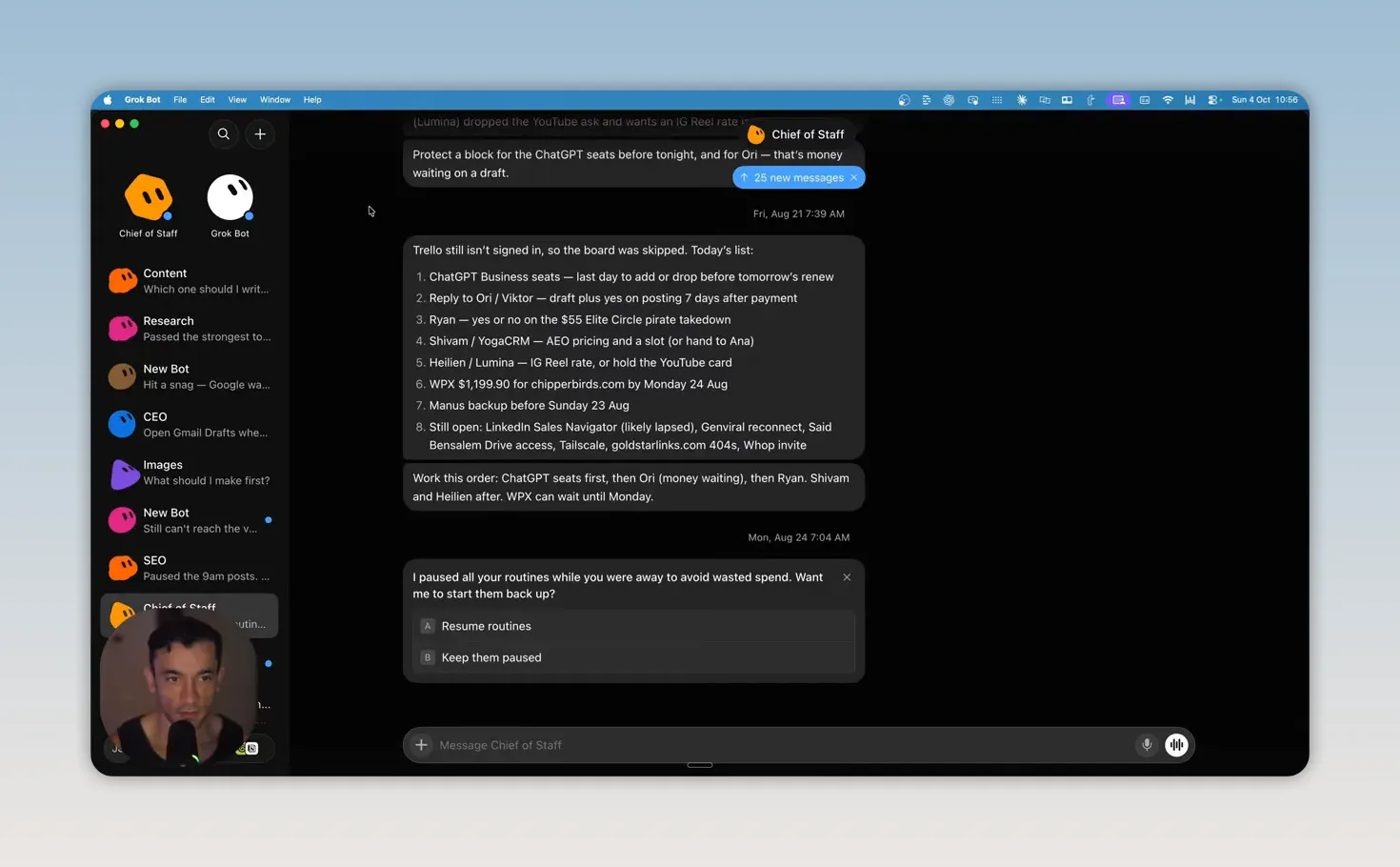Click the Content bot's orange avatar

[122, 280]
